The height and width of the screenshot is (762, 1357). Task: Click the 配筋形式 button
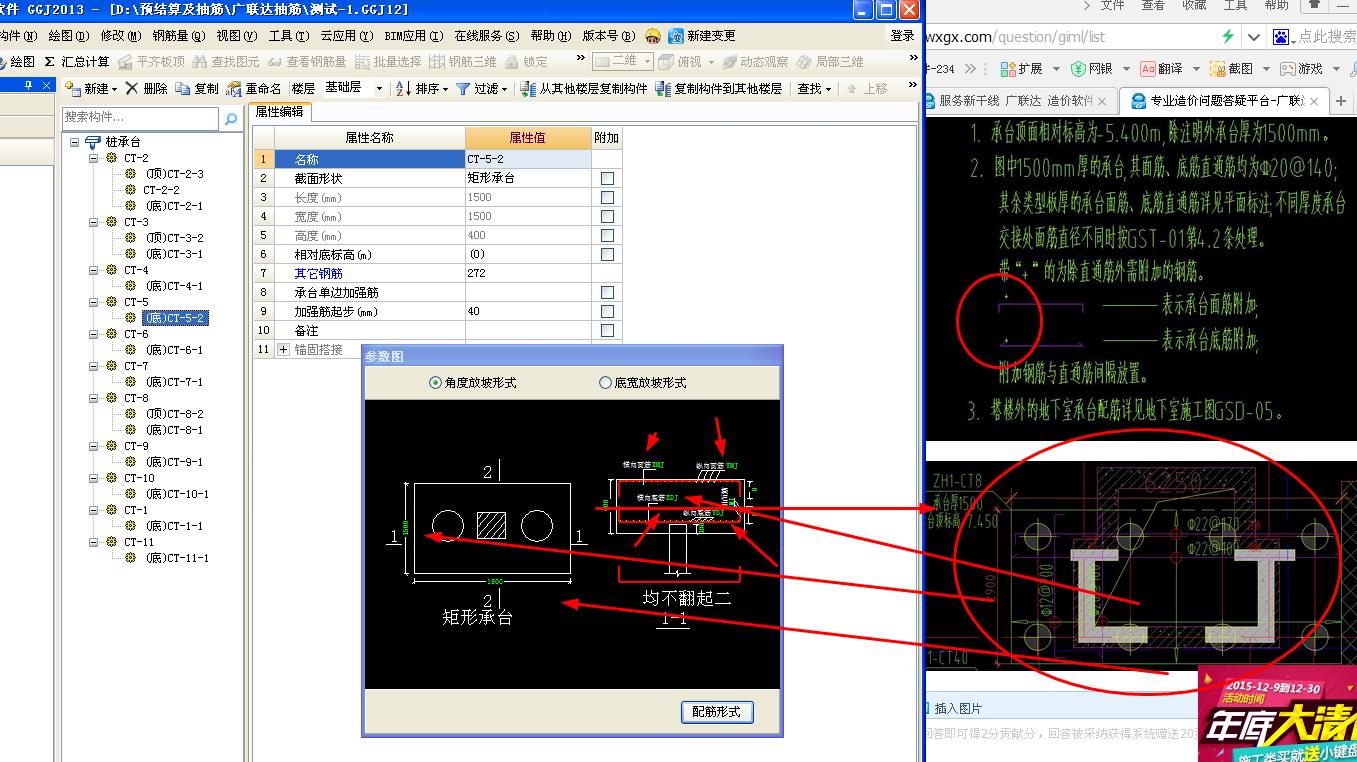coord(717,712)
